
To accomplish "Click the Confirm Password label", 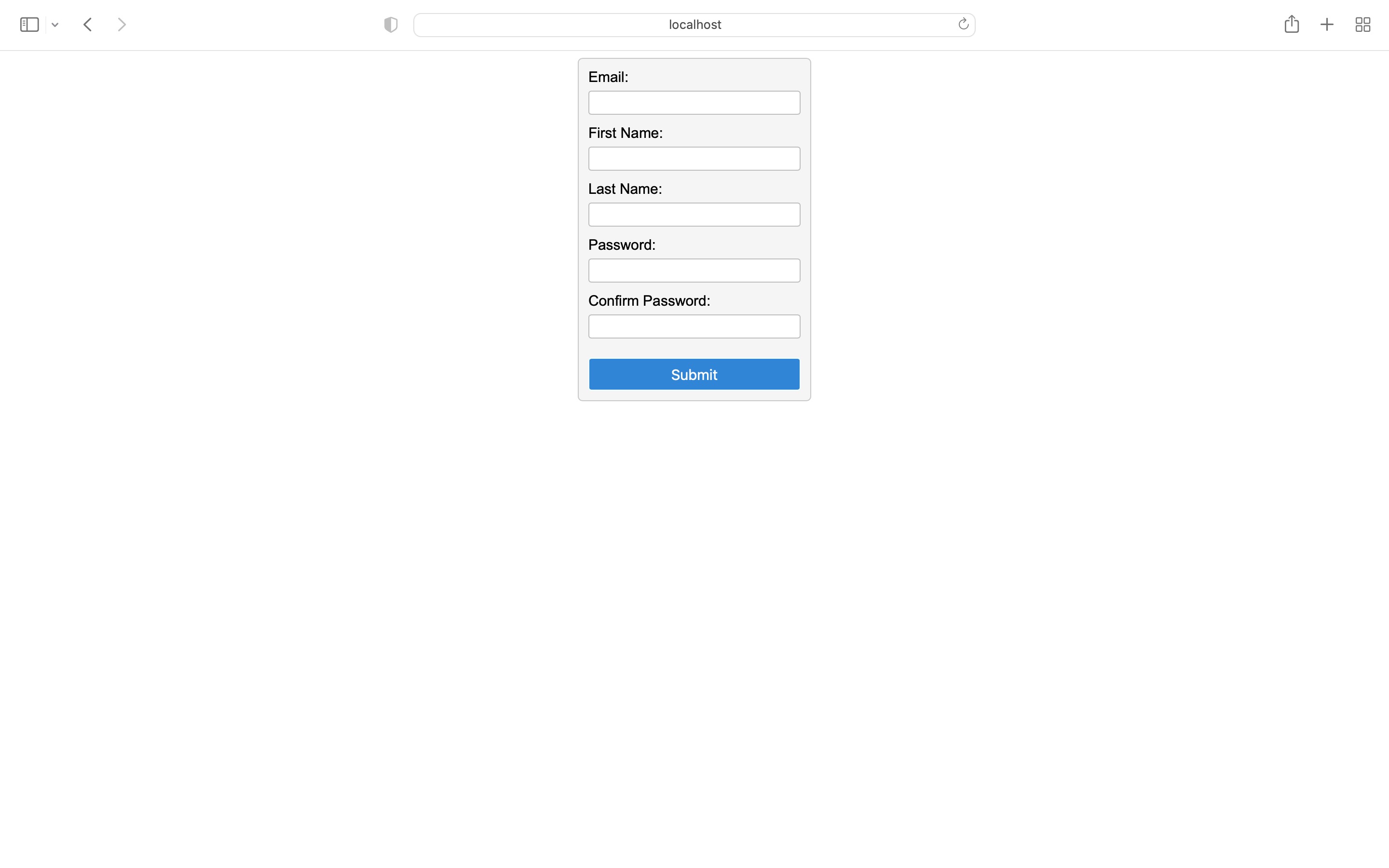I will click(649, 301).
